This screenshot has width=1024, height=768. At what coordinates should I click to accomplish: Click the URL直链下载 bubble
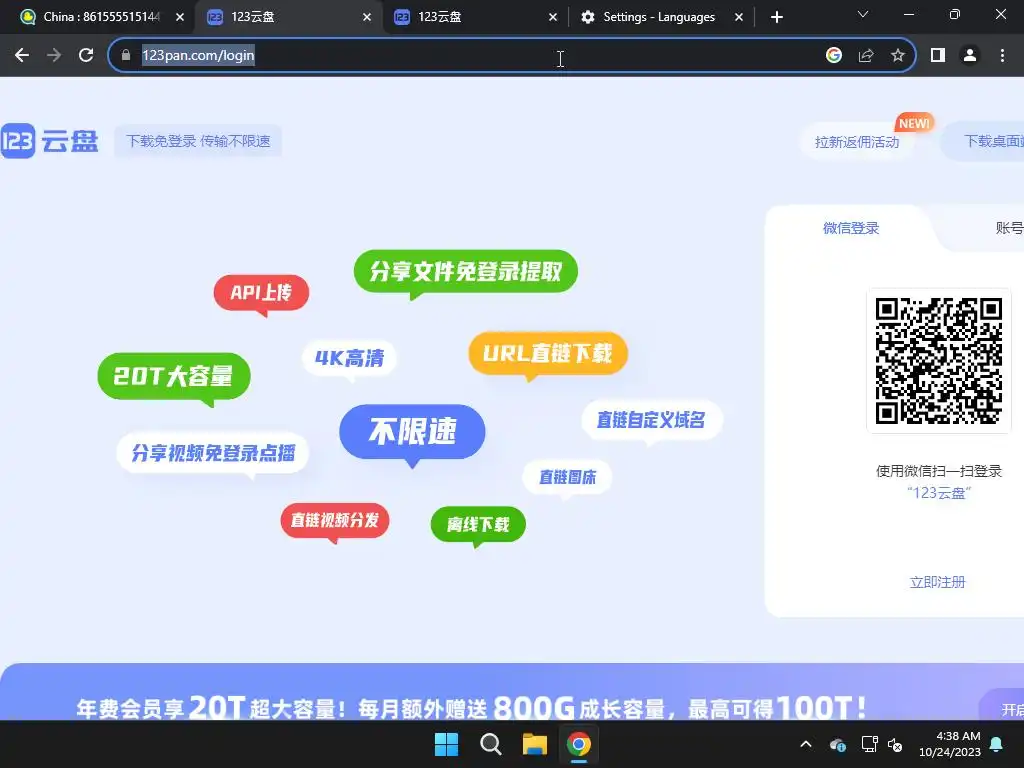coord(548,353)
